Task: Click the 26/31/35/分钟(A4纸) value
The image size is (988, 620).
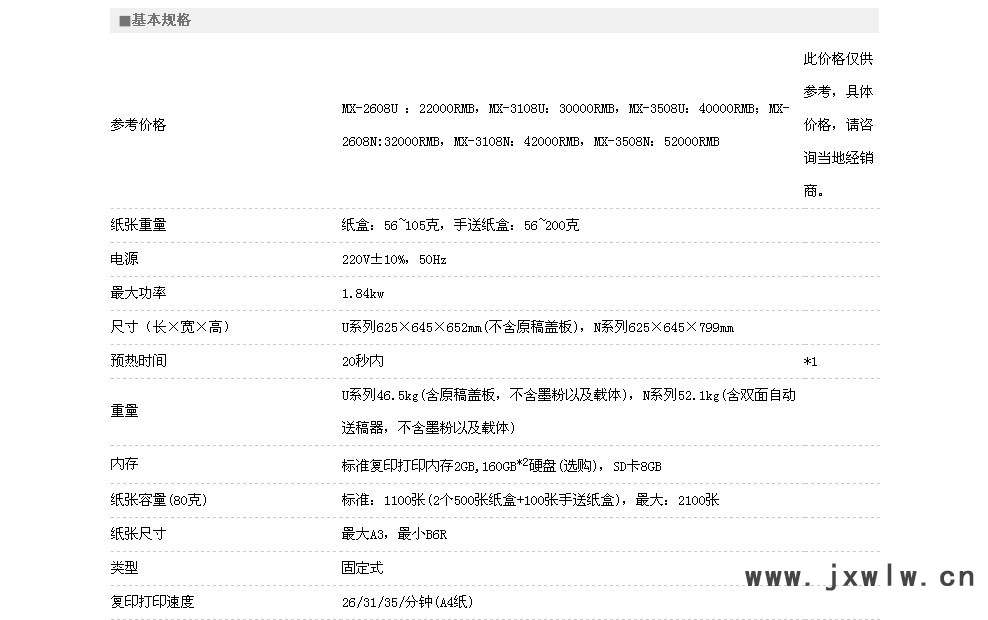Action: (x=407, y=602)
